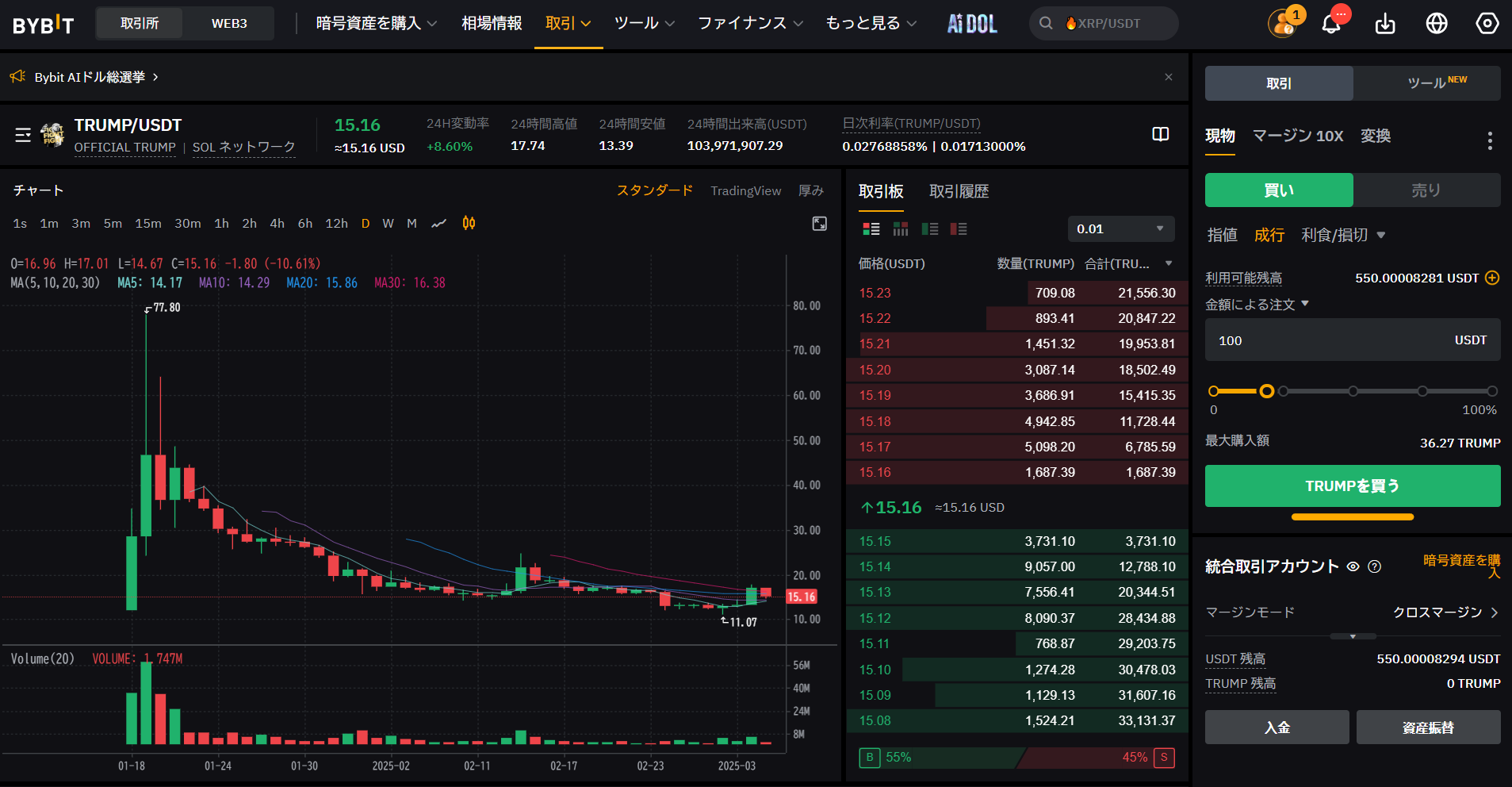Click the USDT order amount input field
1512x787 pixels.
point(1353,340)
